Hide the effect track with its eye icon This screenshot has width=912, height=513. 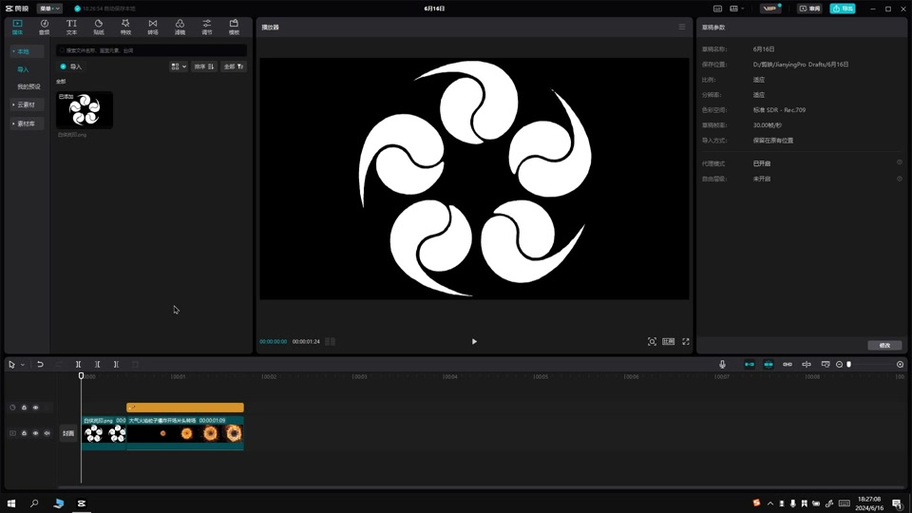(35, 408)
